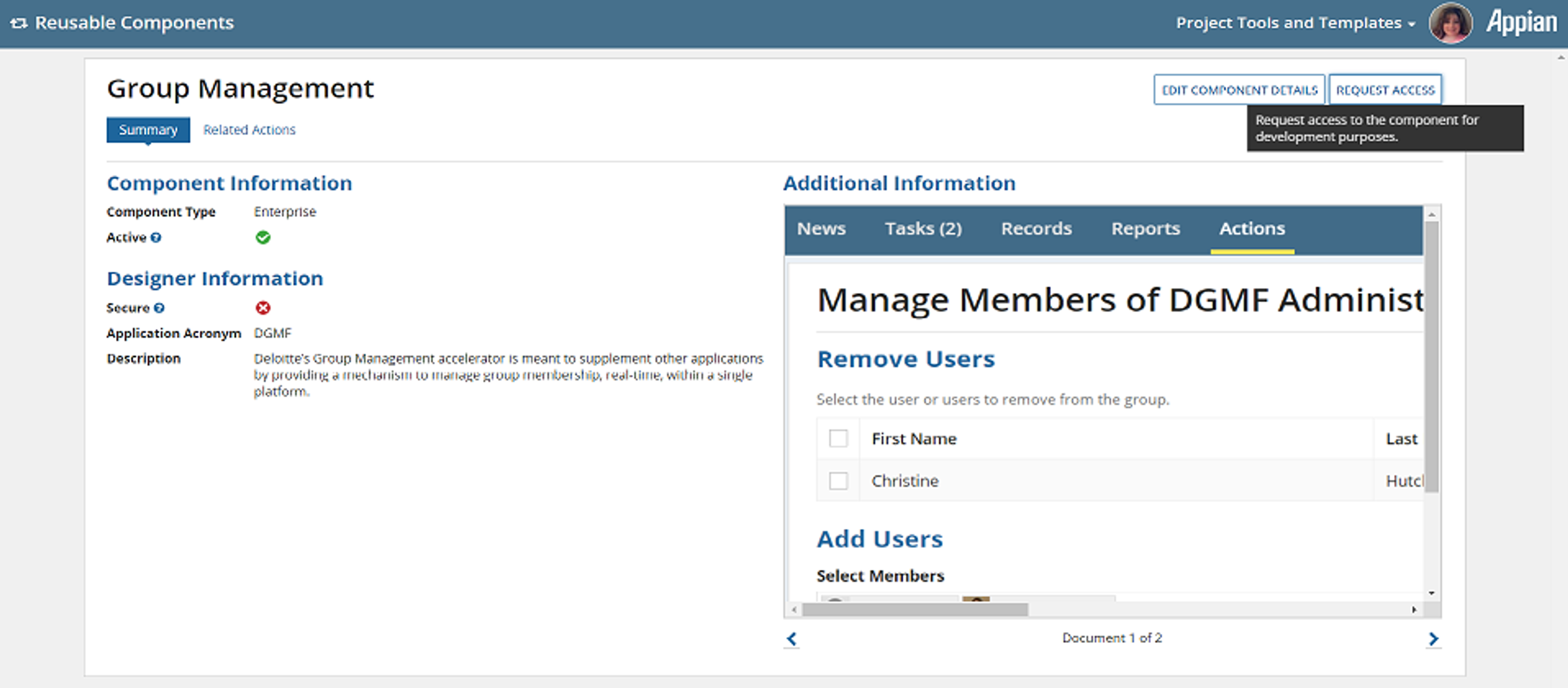The width and height of the screenshot is (1568, 688).
Task: Select the News tab in preview
Action: click(x=821, y=229)
